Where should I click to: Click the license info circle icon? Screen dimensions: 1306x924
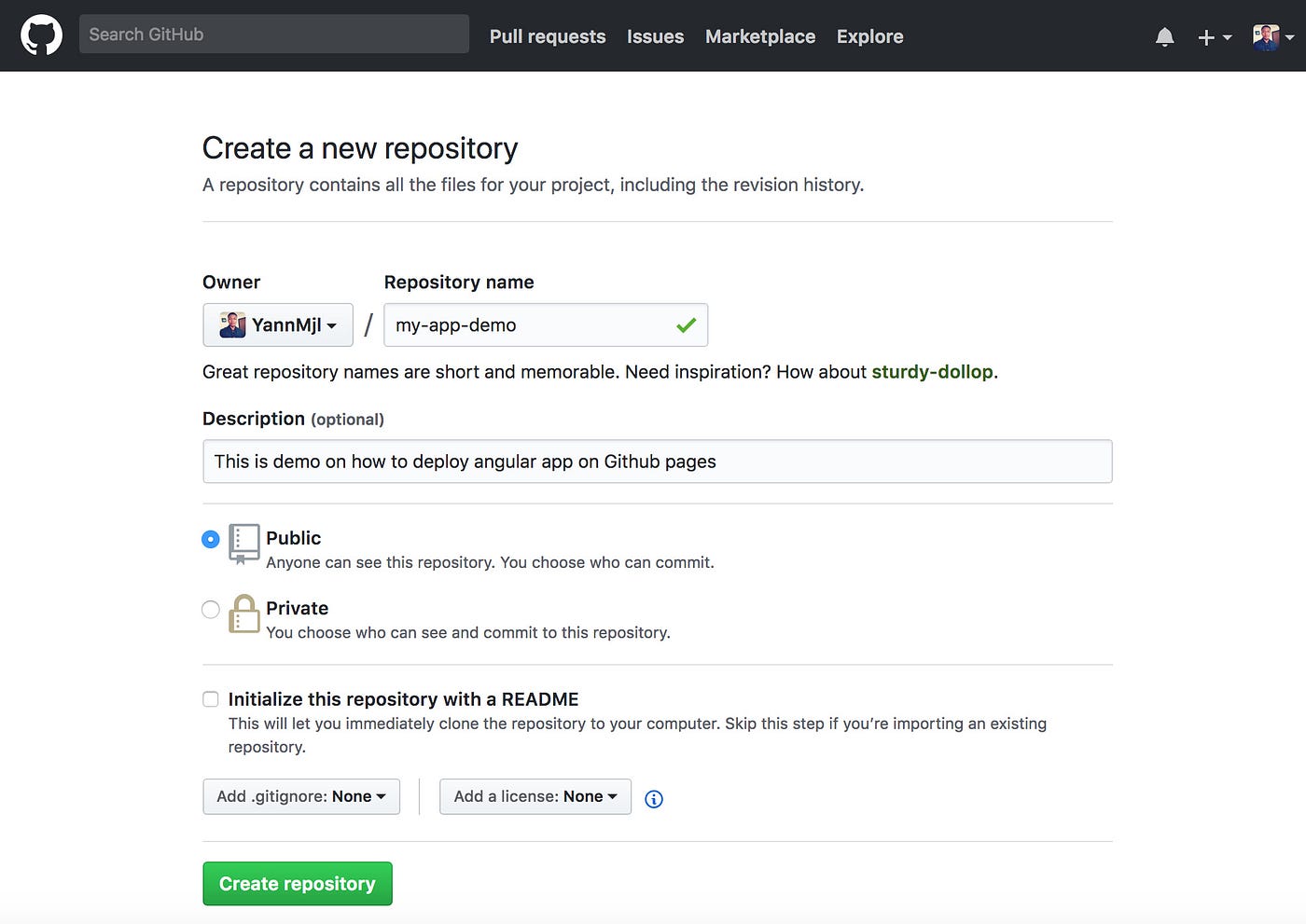pyautogui.click(x=654, y=799)
